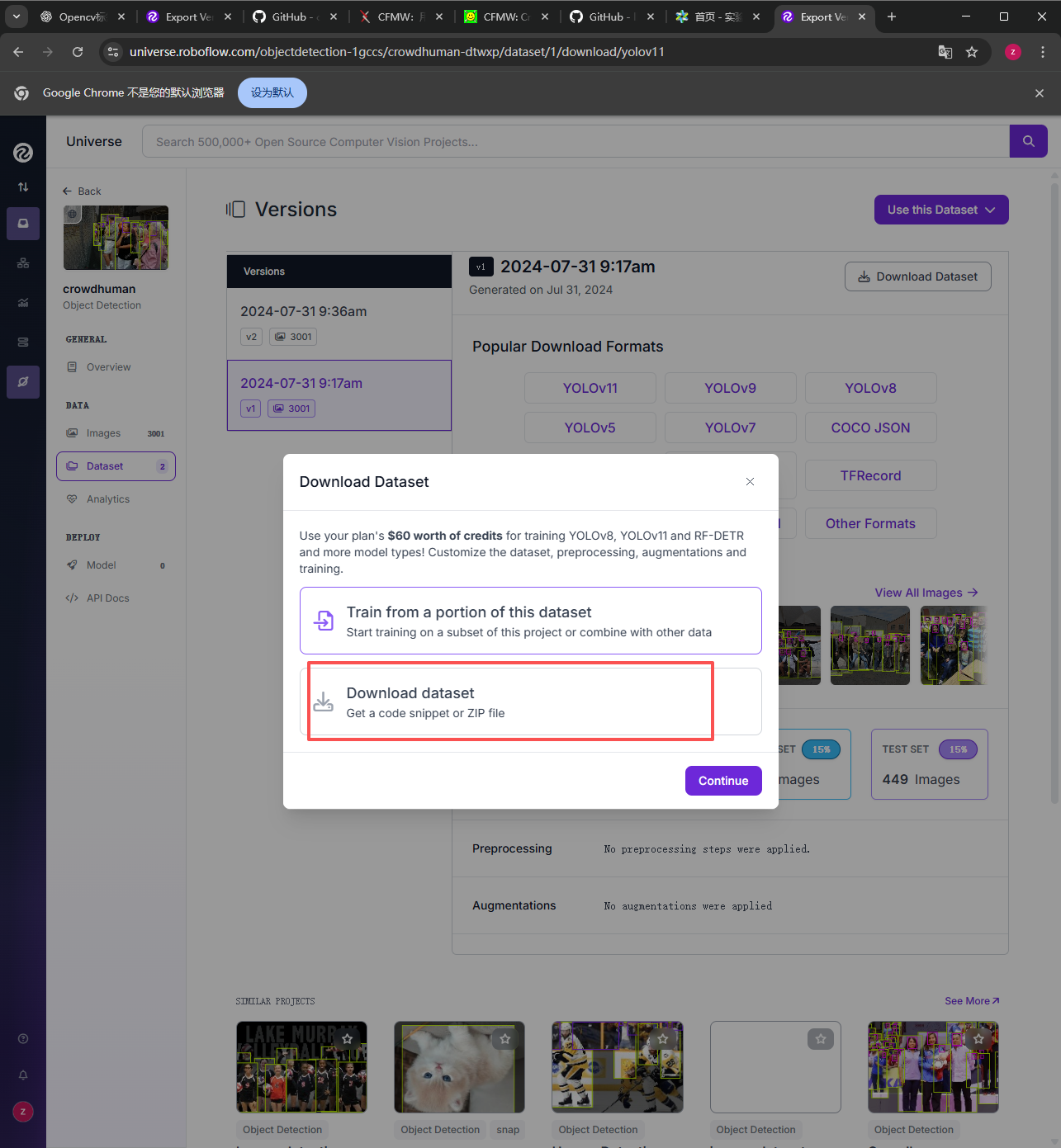Image resolution: width=1061 pixels, height=1148 pixels.
Task: Star the empty-thumbnail project card
Action: pyautogui.click(x=821, y=1039)
